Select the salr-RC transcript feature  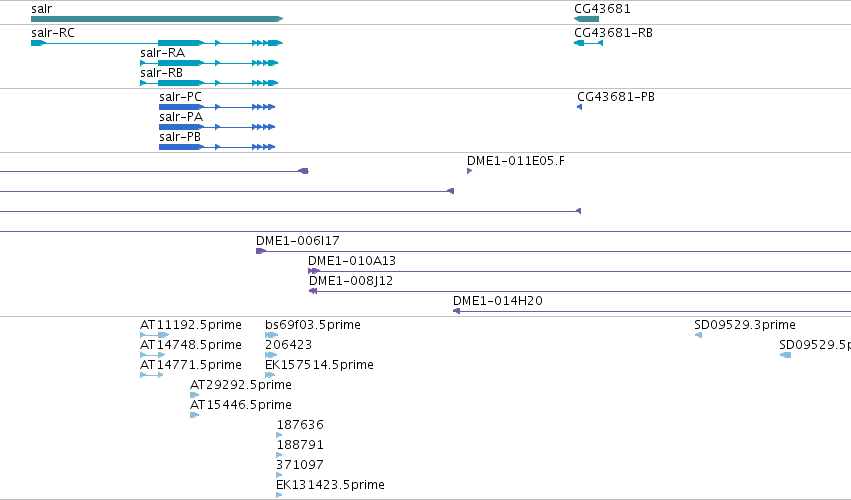coord(157,43)
